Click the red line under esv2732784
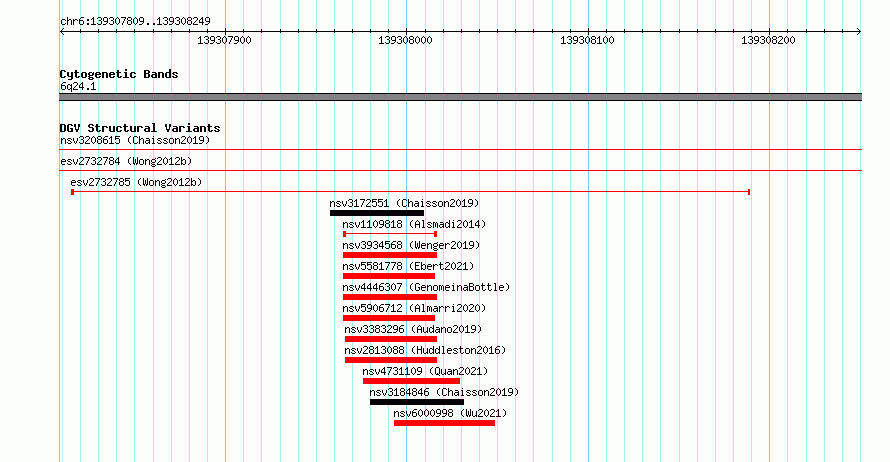Image resolution: width=890 pixels, height=462 pixels. pos(460,170)
